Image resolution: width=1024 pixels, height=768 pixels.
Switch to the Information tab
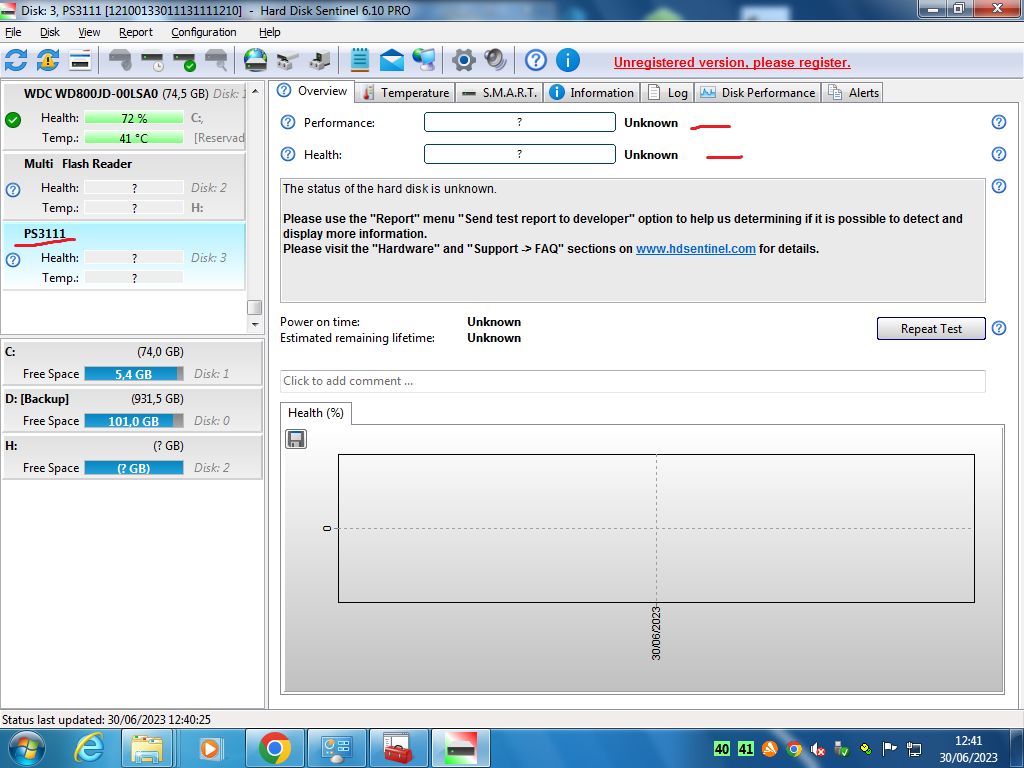592,93
